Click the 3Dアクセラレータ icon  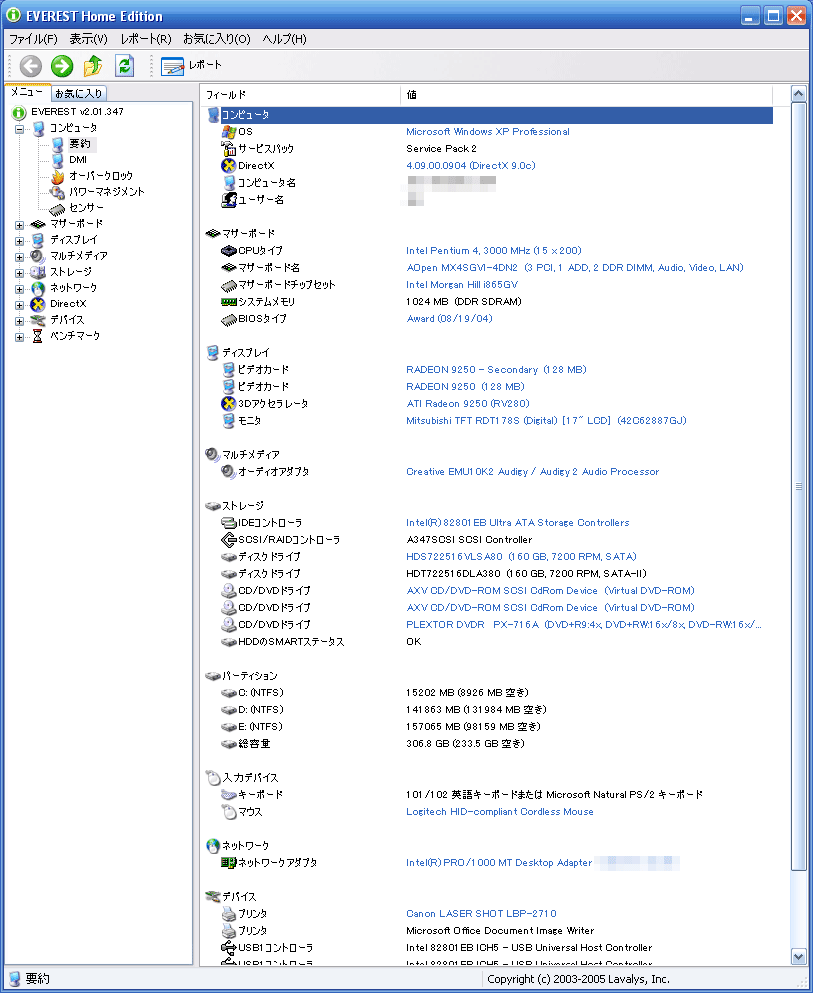click(x=229, y=403)
